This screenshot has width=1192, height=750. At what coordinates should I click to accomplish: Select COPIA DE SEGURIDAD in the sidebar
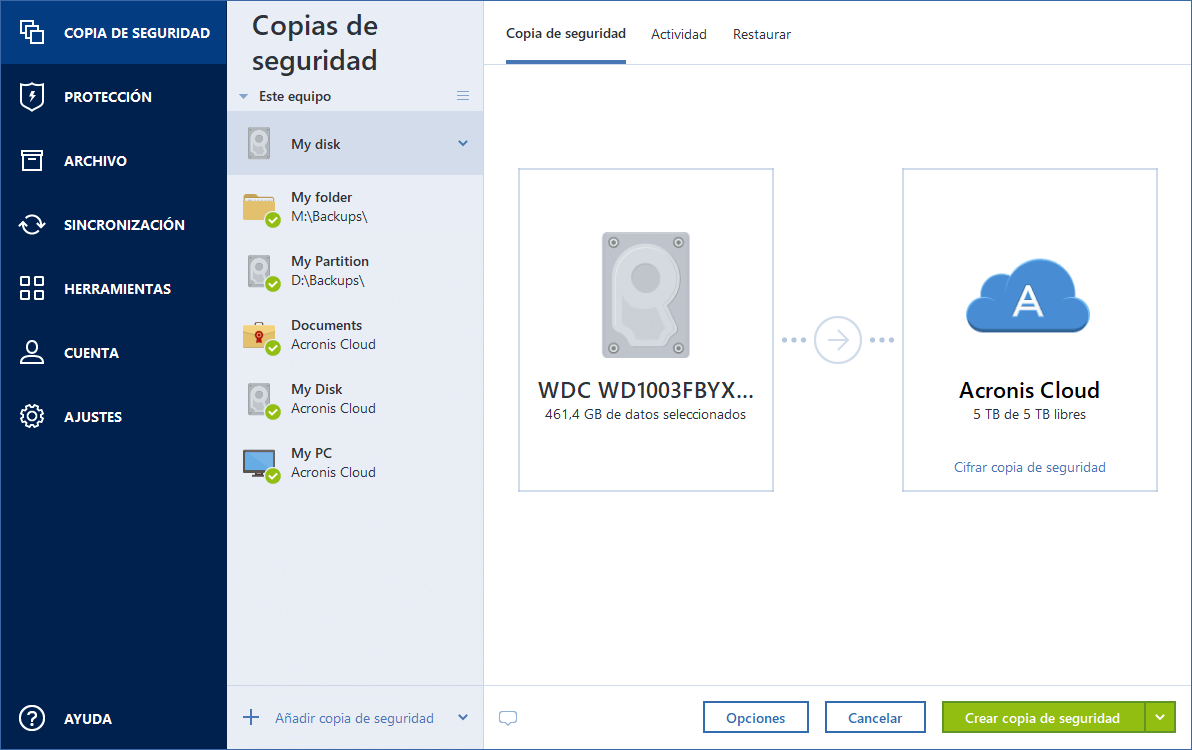pyautogui.click(x=113, y=32)
